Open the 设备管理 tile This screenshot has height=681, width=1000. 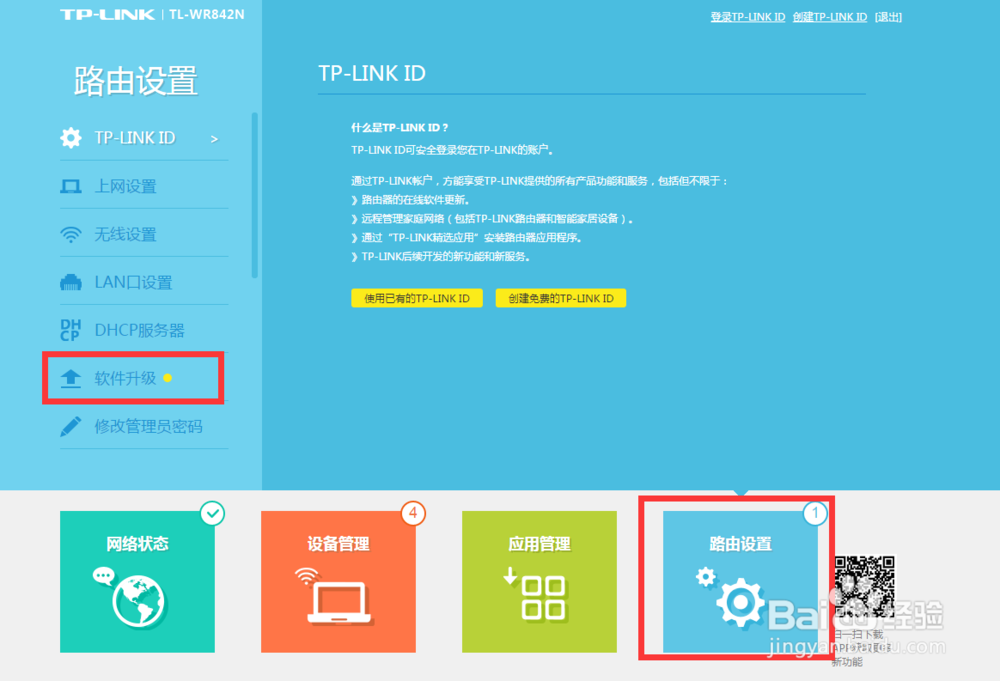[338, 582]
